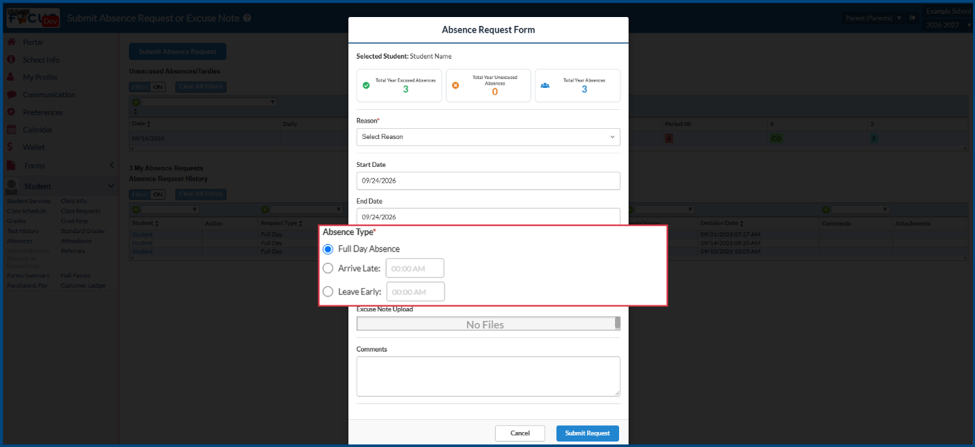Select the Leave Early radio button
This screenshot has height=447, width=975.
pos(328,291)
